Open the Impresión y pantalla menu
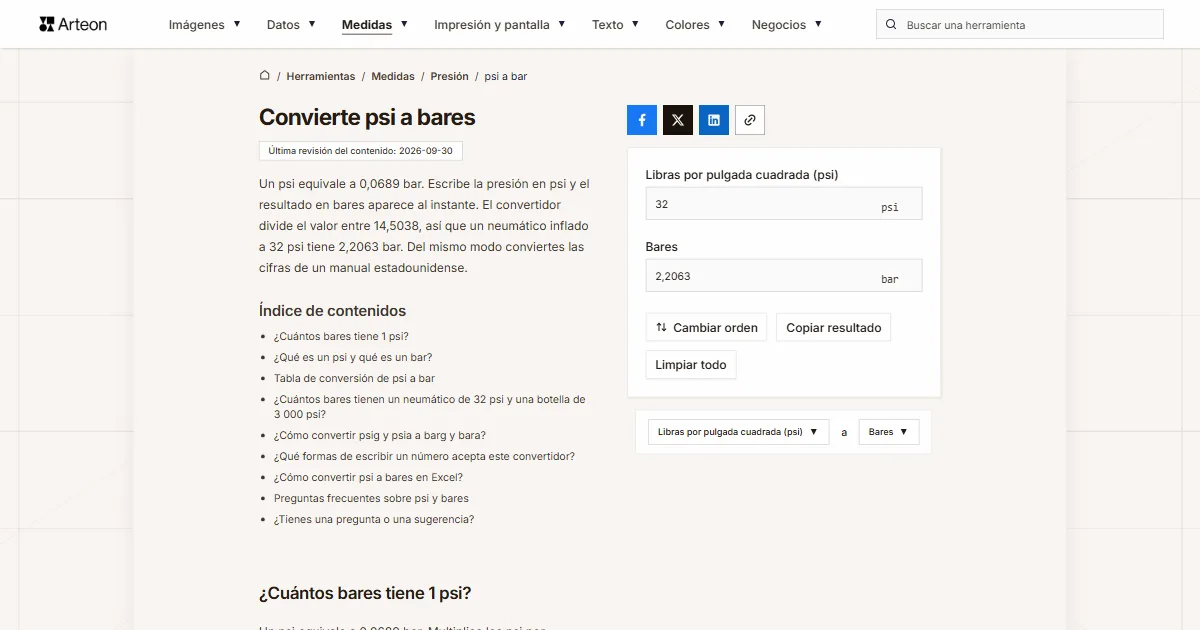The height and width of the screenshot is (630, 1200). coord(500,25)
